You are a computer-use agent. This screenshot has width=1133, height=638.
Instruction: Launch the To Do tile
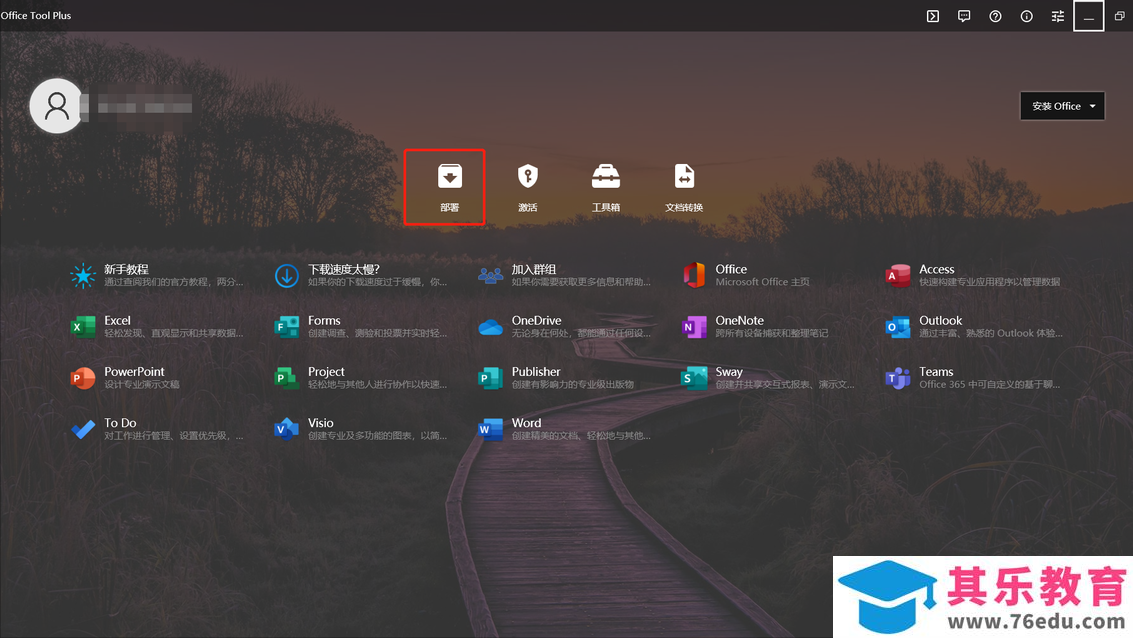[157, 429]
